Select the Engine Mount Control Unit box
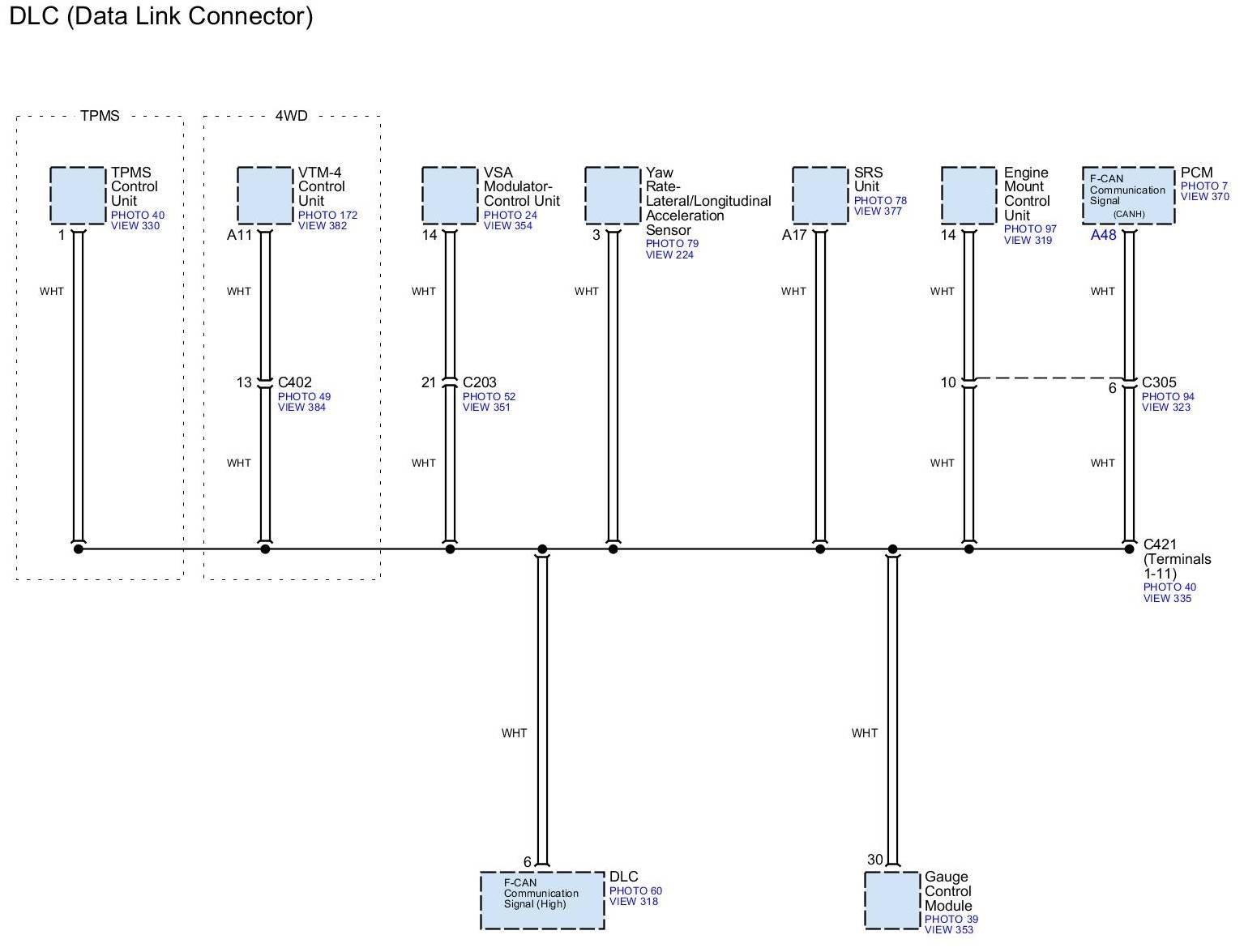1244x952 pixels. [968, 195]
